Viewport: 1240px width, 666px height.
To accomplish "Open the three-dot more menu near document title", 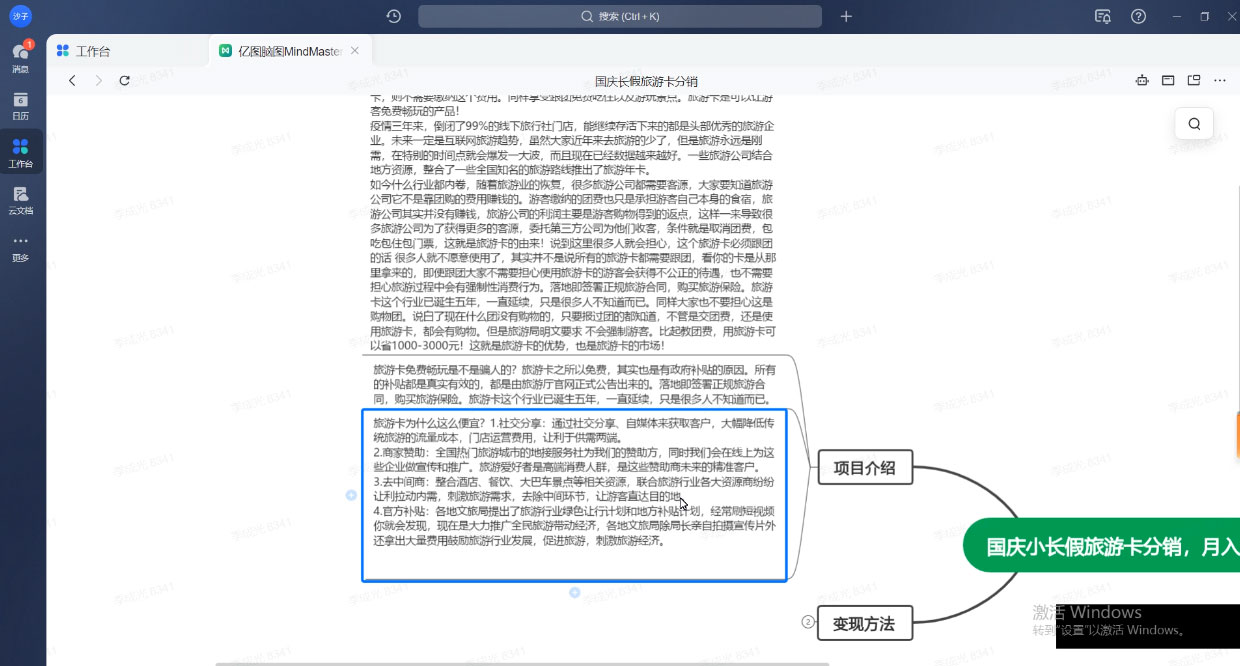I will (x=1219, y=80).
